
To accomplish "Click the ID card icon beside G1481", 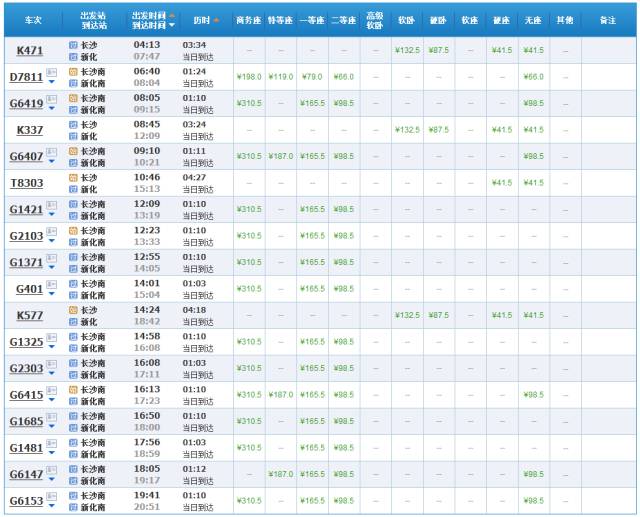I will coord(51,444).
